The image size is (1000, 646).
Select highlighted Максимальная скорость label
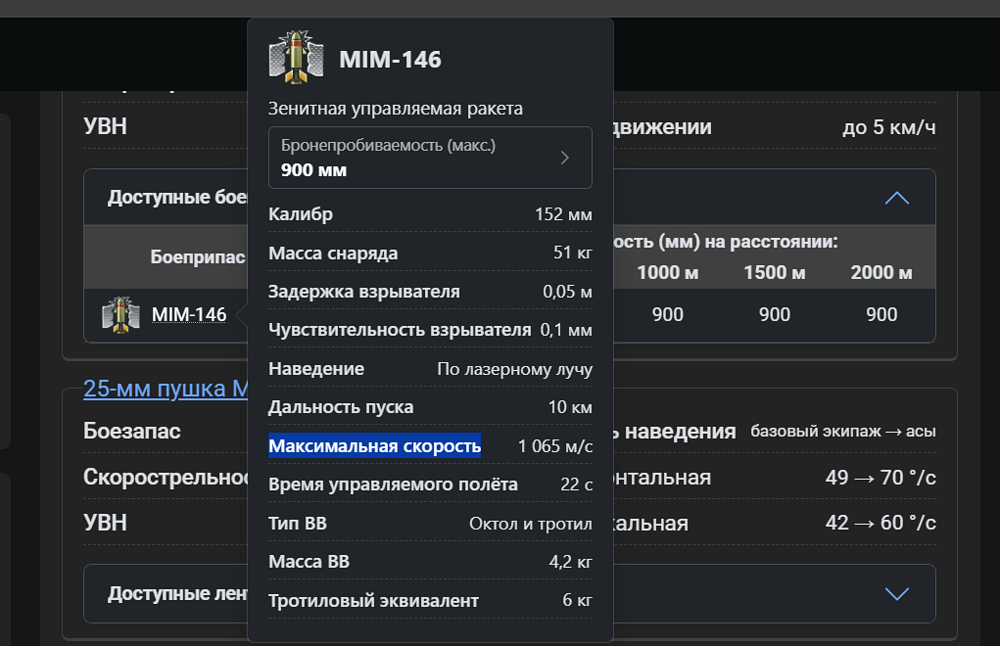point(374,446)
